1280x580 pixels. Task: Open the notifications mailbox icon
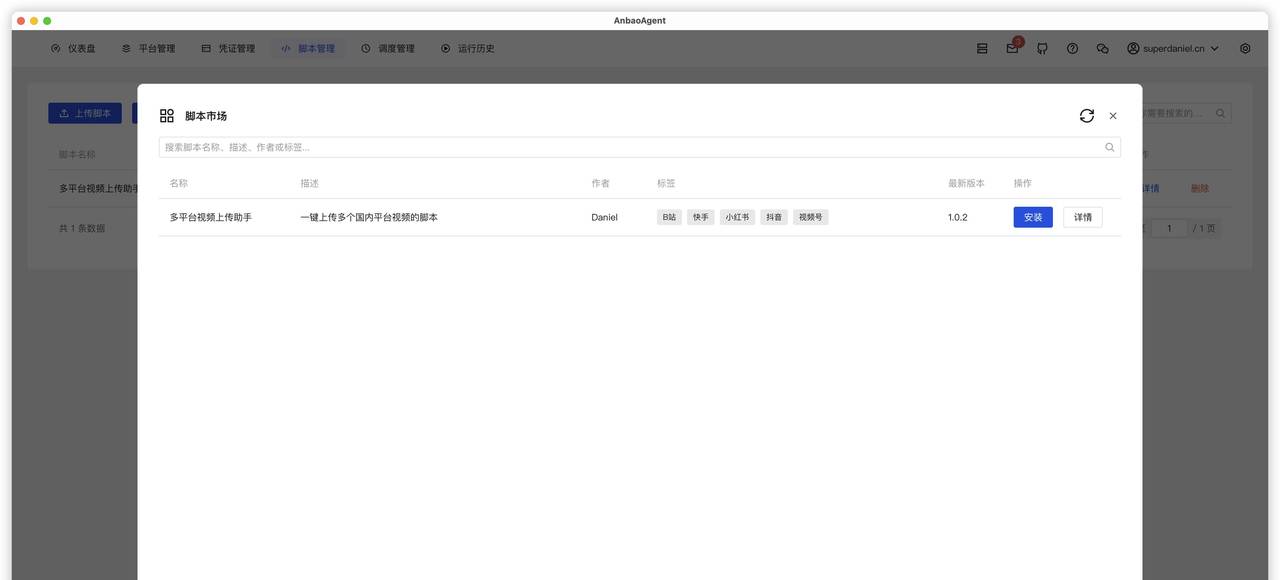click(x=1009, y=46)
